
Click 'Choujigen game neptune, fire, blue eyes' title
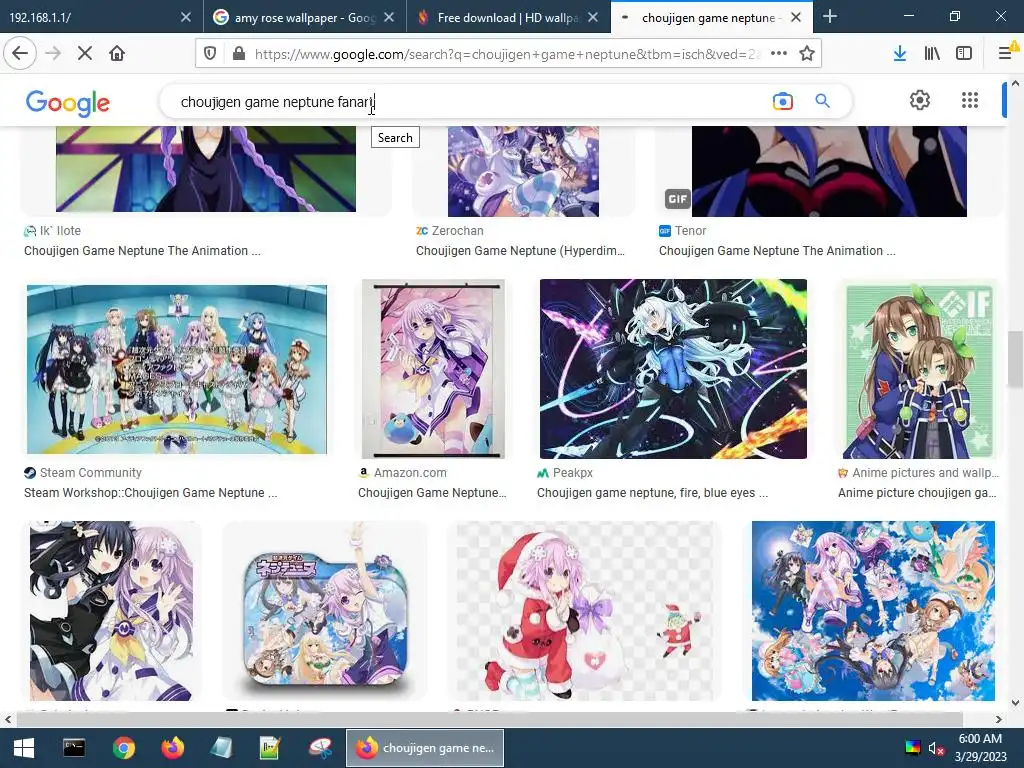coord(652,493)
